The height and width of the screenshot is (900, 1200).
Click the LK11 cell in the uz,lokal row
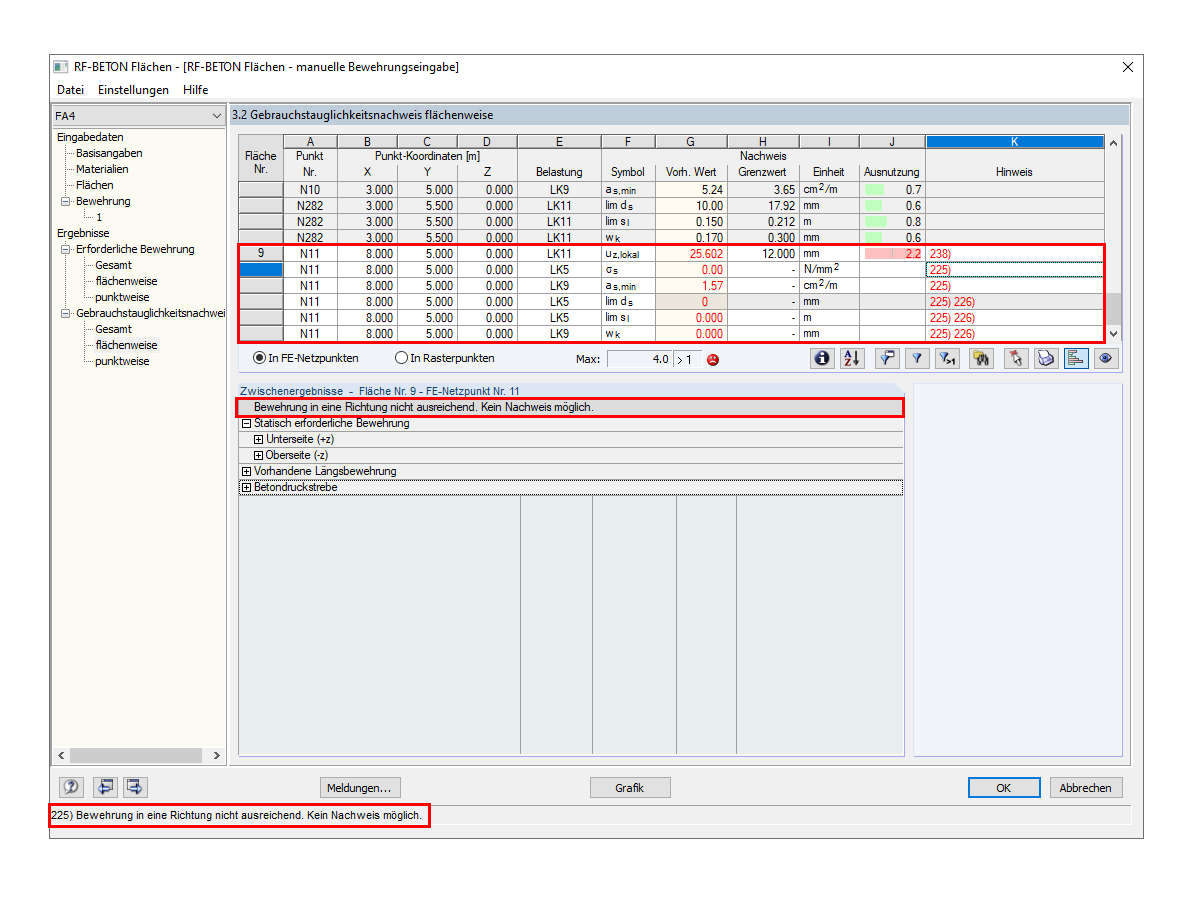coord(559,254)
